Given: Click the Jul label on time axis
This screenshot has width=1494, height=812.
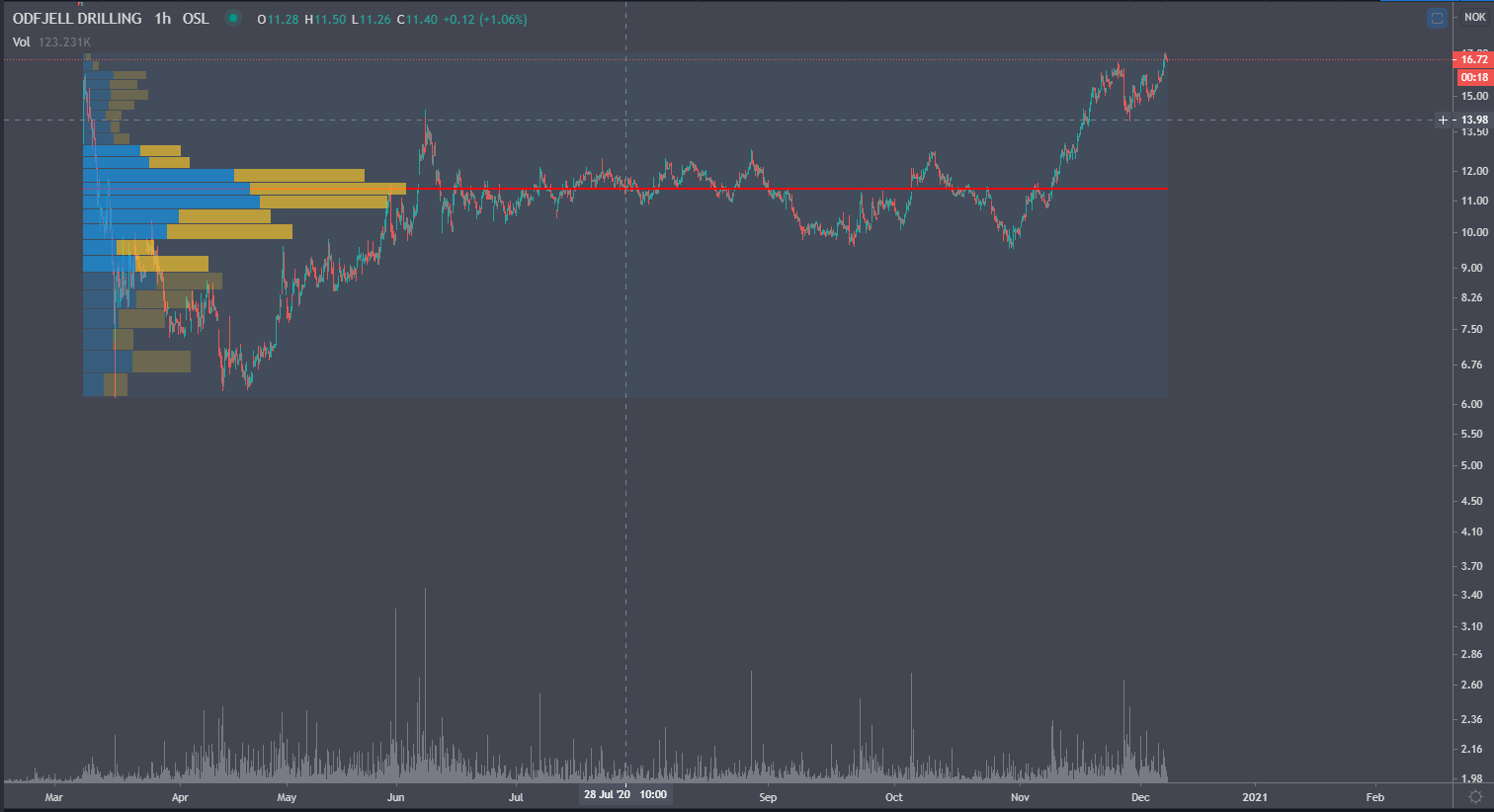Looking at the screenshot, I should click(516, 797).
